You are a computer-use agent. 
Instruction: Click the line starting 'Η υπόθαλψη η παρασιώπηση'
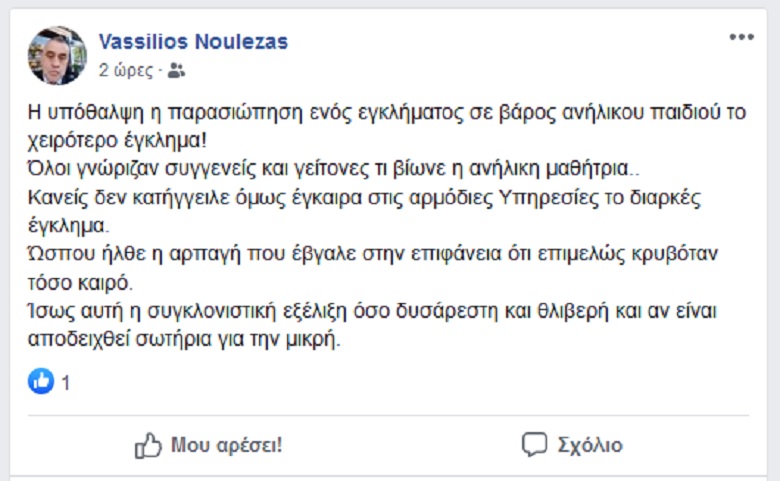click(x=387, y=113)
